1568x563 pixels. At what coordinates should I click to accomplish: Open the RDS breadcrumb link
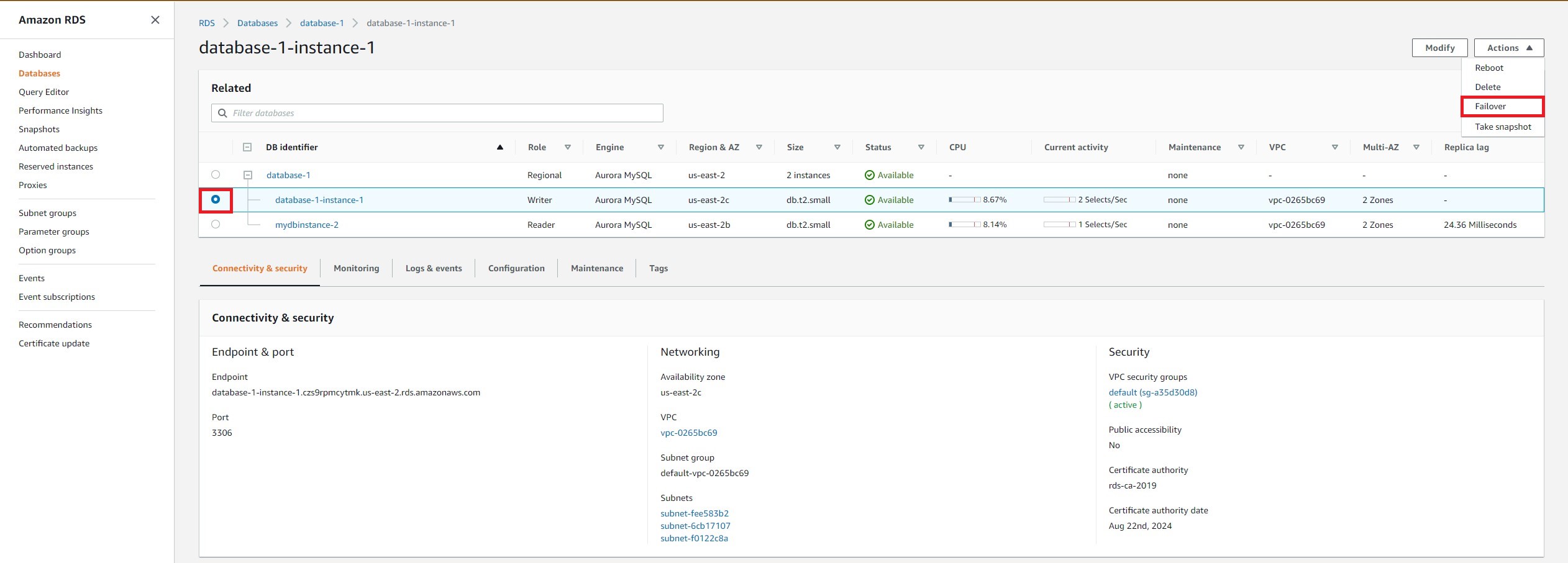tap(207, 23)
